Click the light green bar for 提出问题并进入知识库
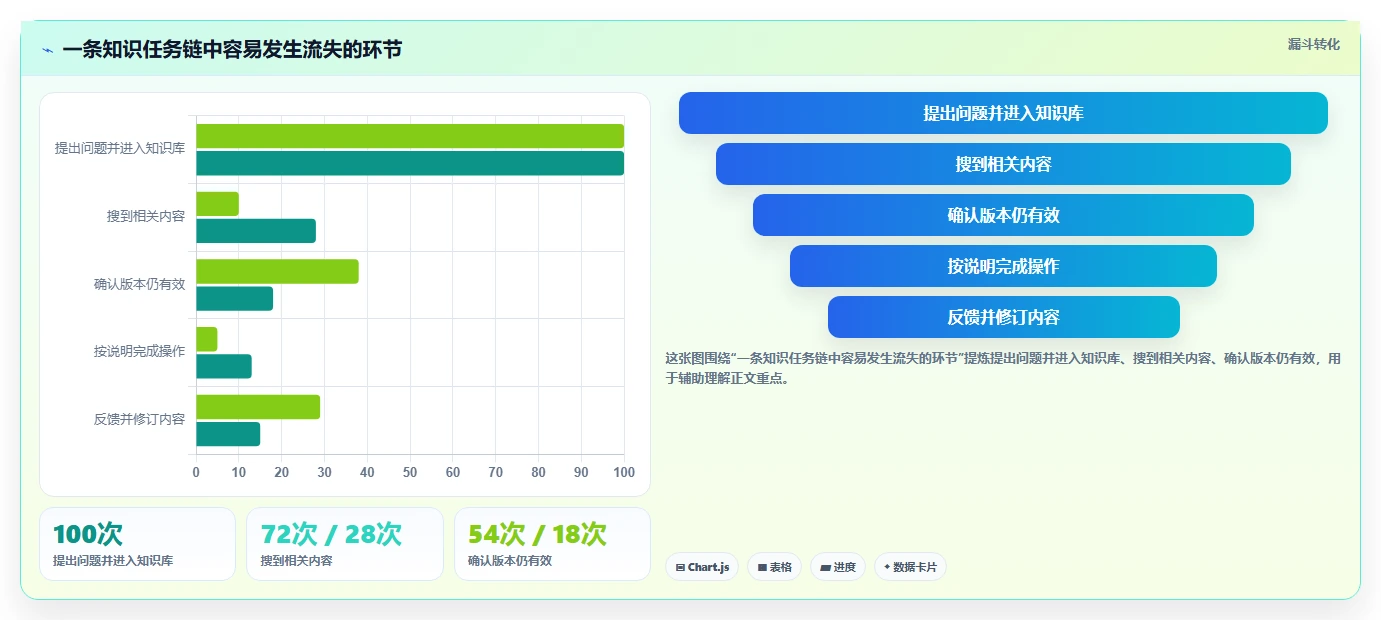1381x620 pixels. pos(410,136)
